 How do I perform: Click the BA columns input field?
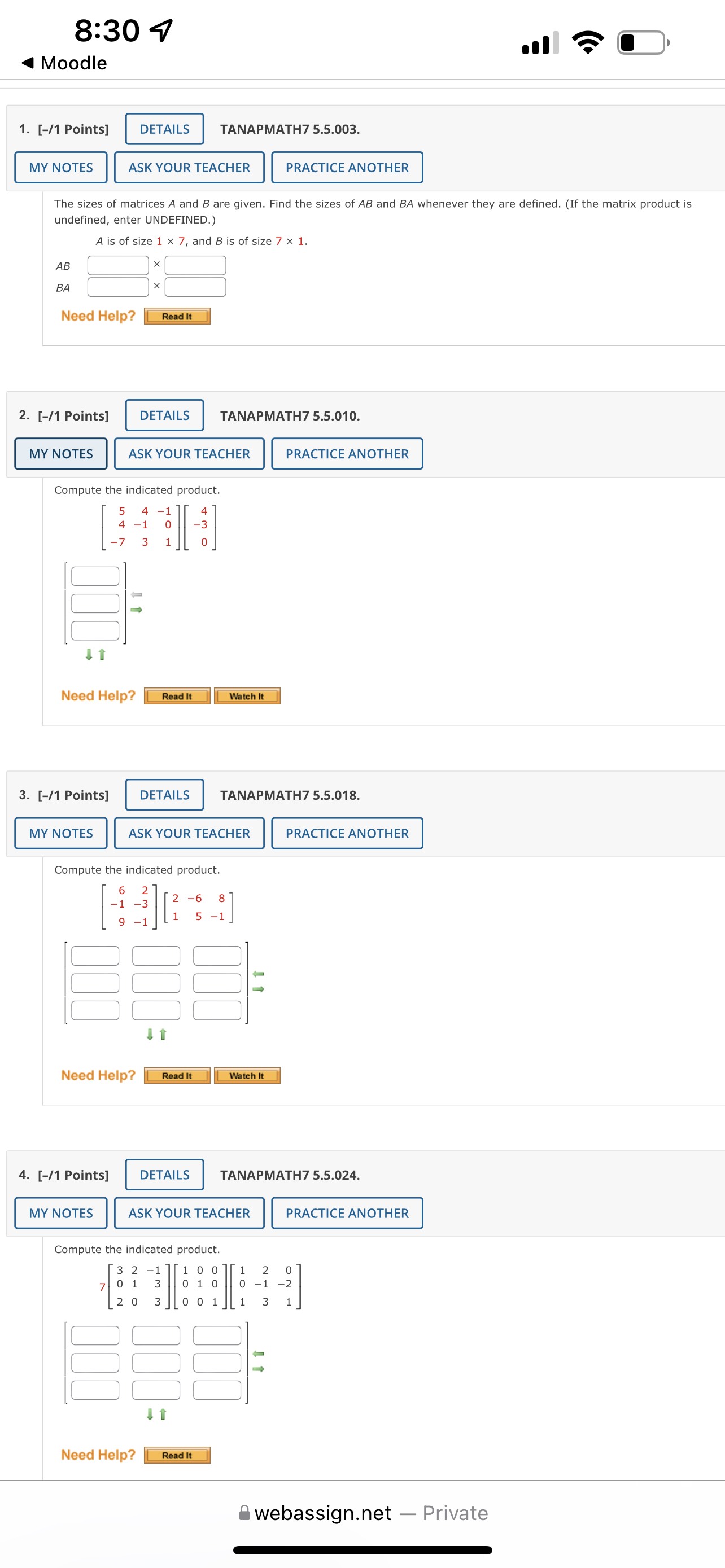(195, 287)
